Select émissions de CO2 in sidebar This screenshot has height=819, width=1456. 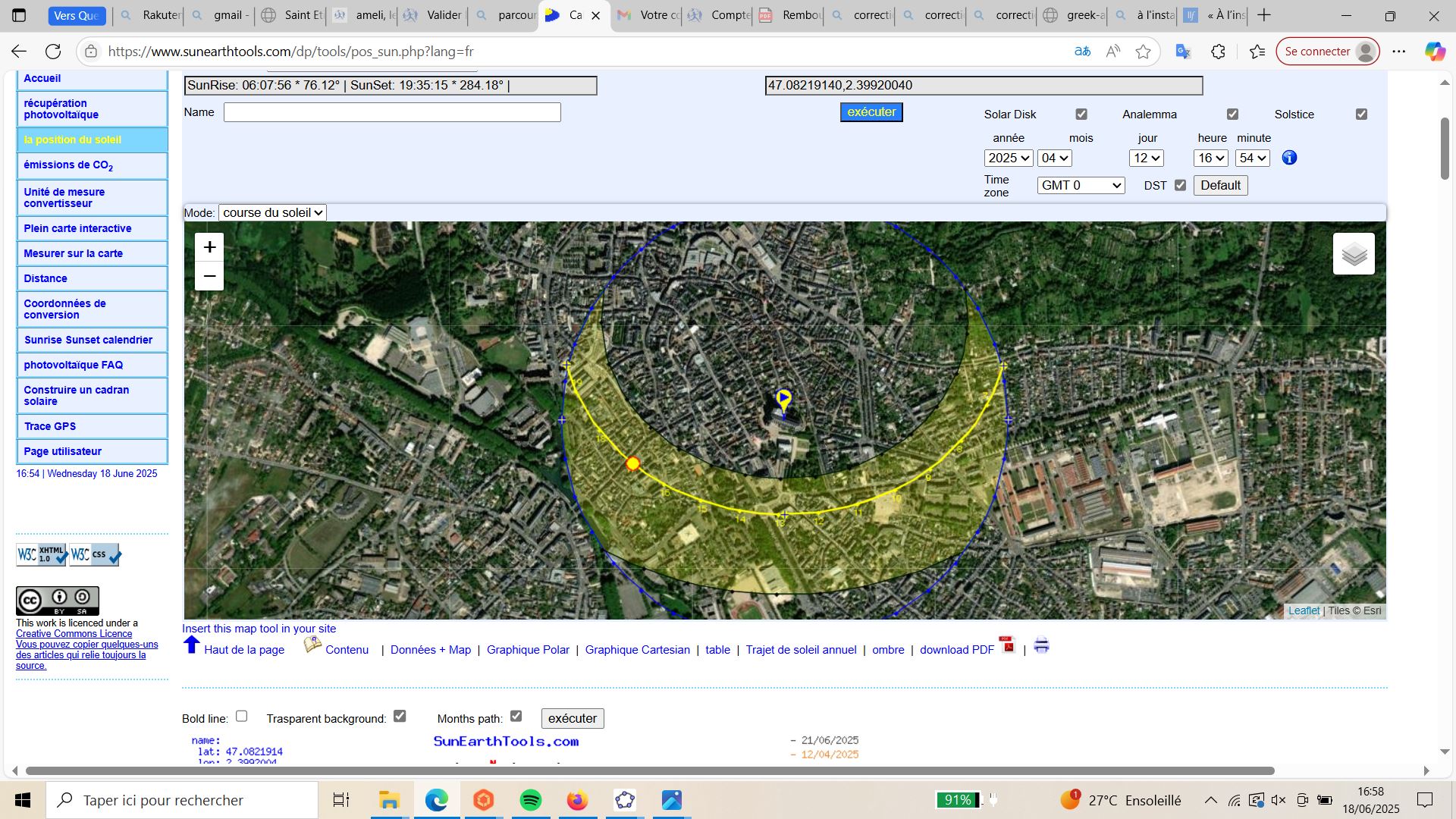68,165
